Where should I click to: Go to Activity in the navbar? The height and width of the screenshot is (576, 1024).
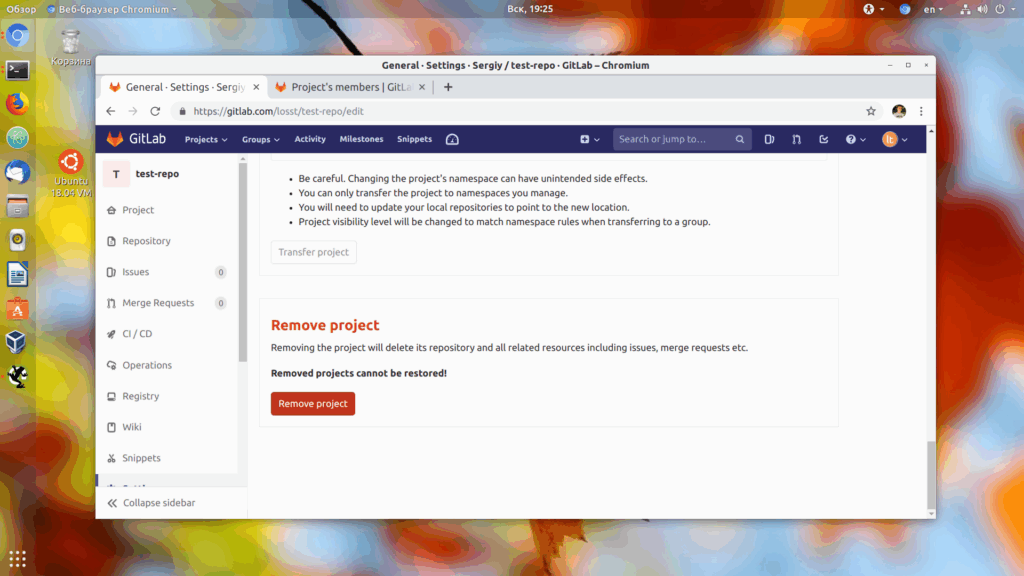coord(310,139)
